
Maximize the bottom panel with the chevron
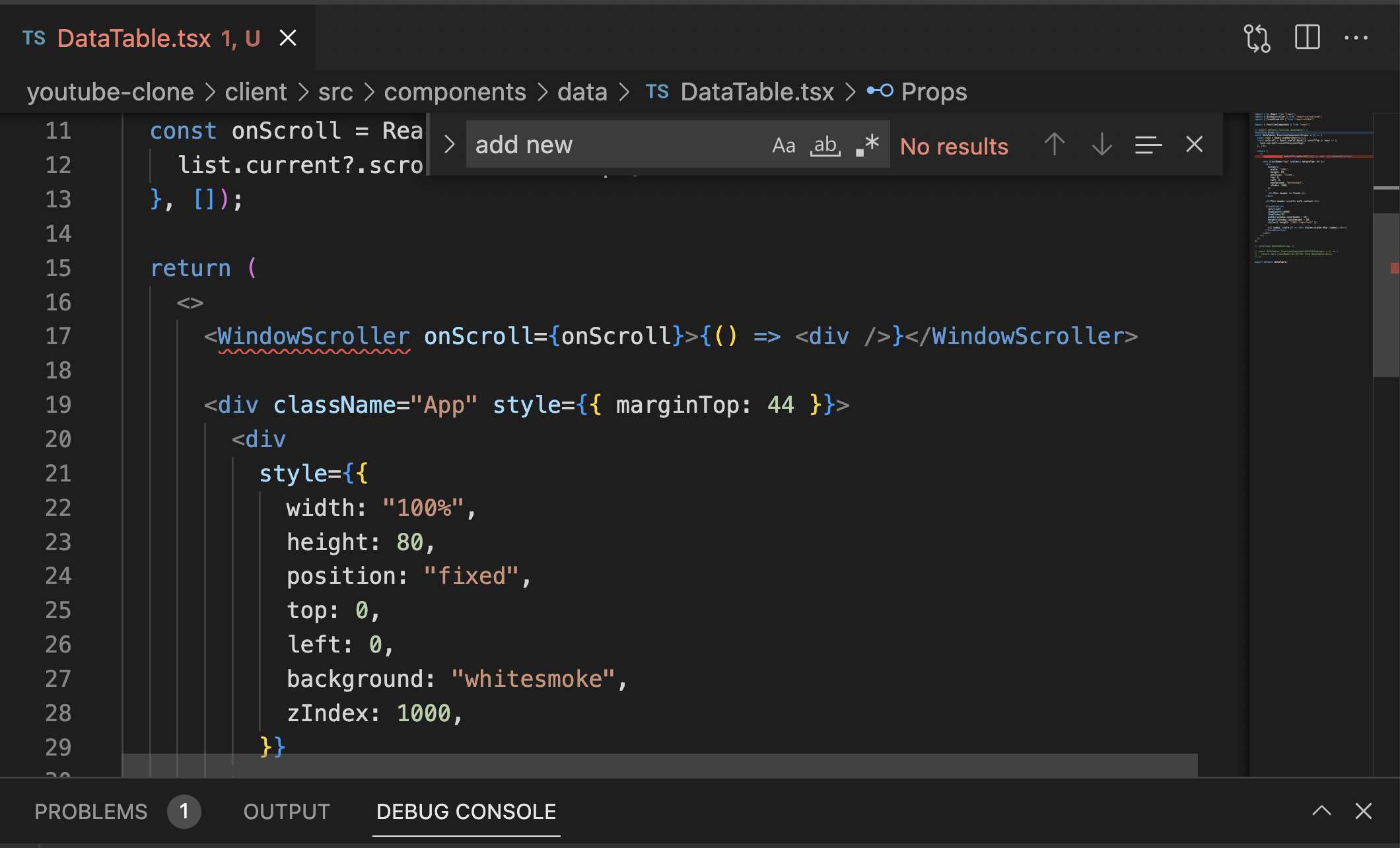(1321, 811)
